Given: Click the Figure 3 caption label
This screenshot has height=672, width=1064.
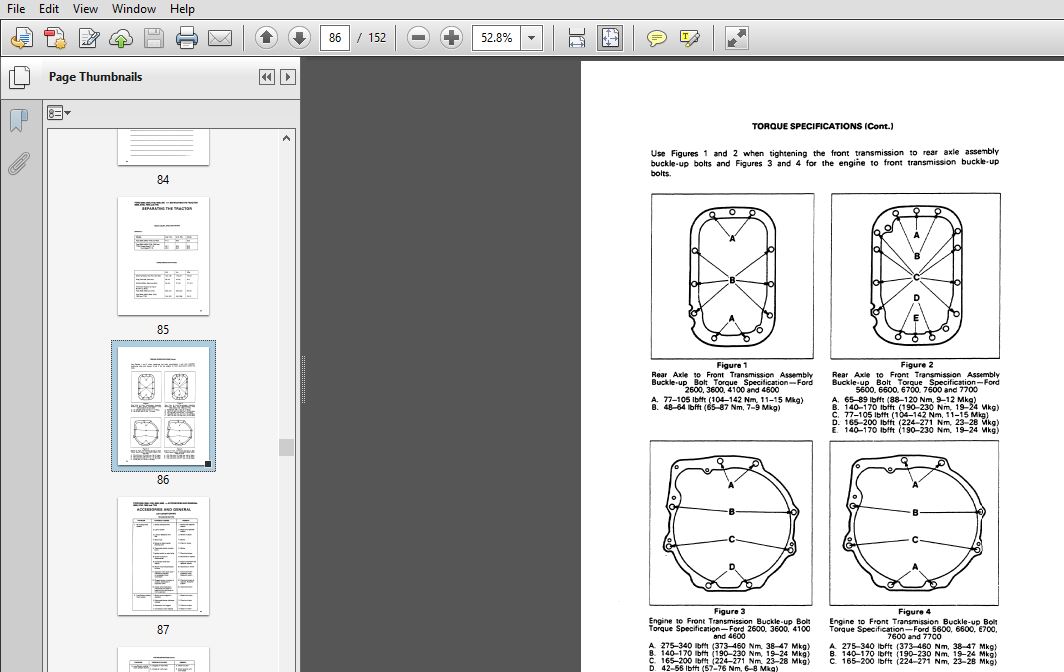Looking at the screenshot, I should point(729,612).
